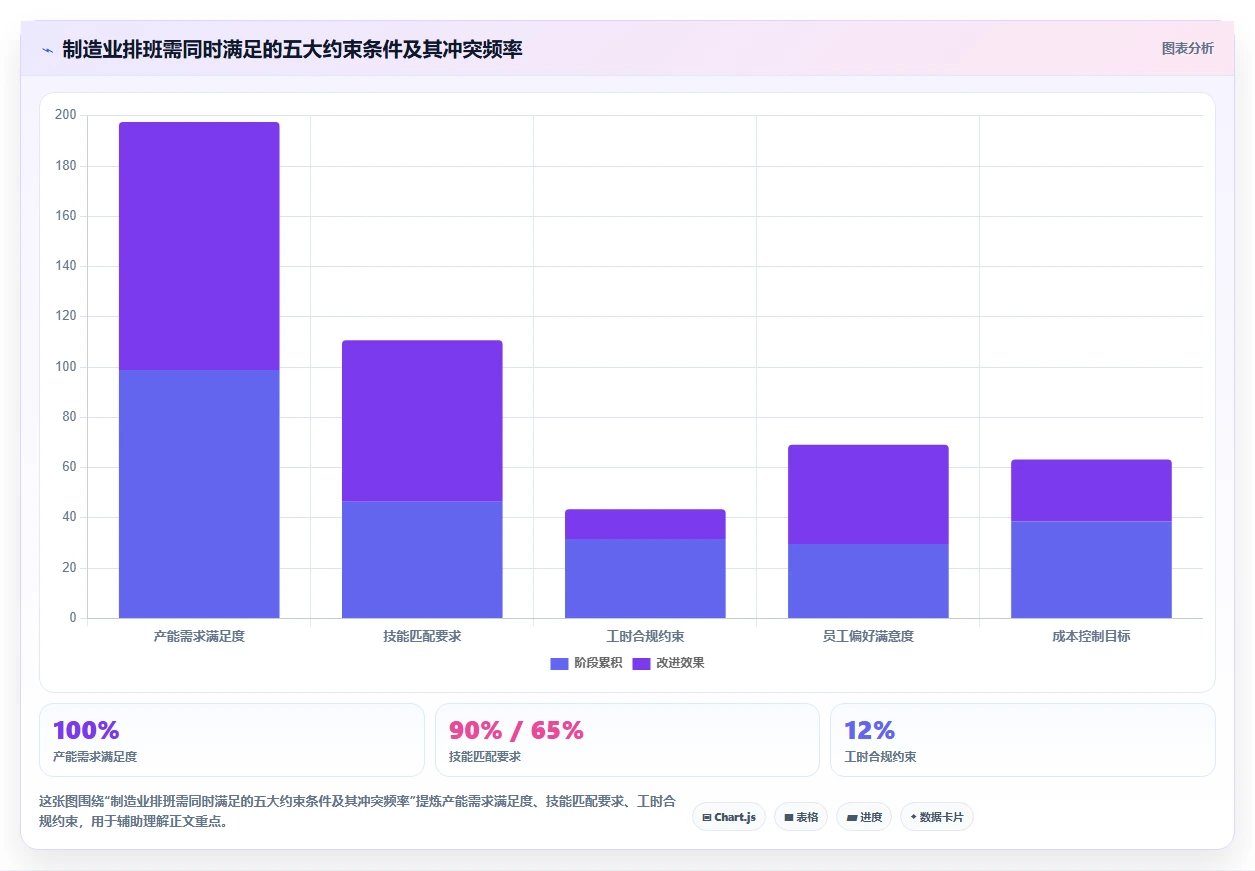The height and width of the screenshot is (871, 1255).
Task: Click the 技能匹配要求 caption under 90% / 65%
Action: (485, 757)
